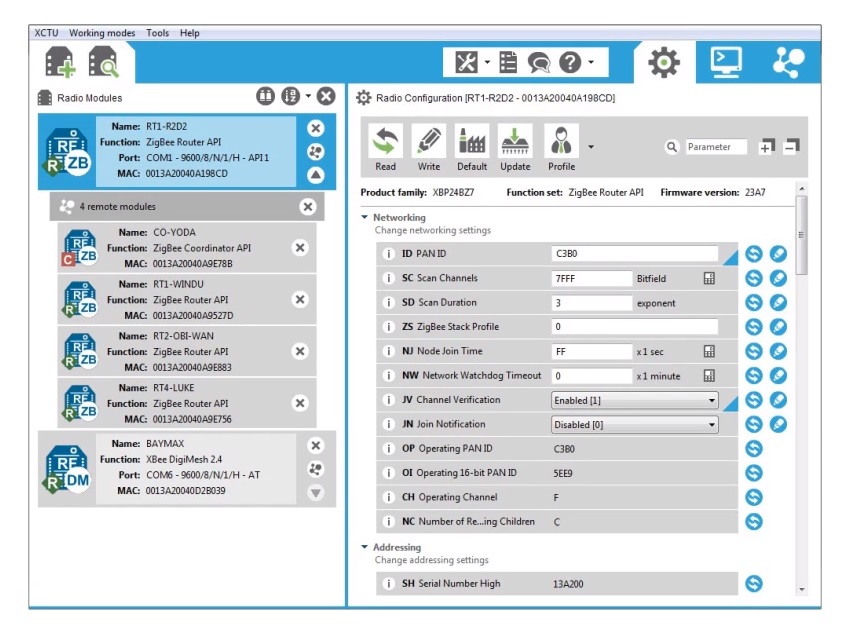Image resolution: width=850 pixels, height=625 pixels.
Task: Click the ID PAN ID field
Action: [635, 254]
